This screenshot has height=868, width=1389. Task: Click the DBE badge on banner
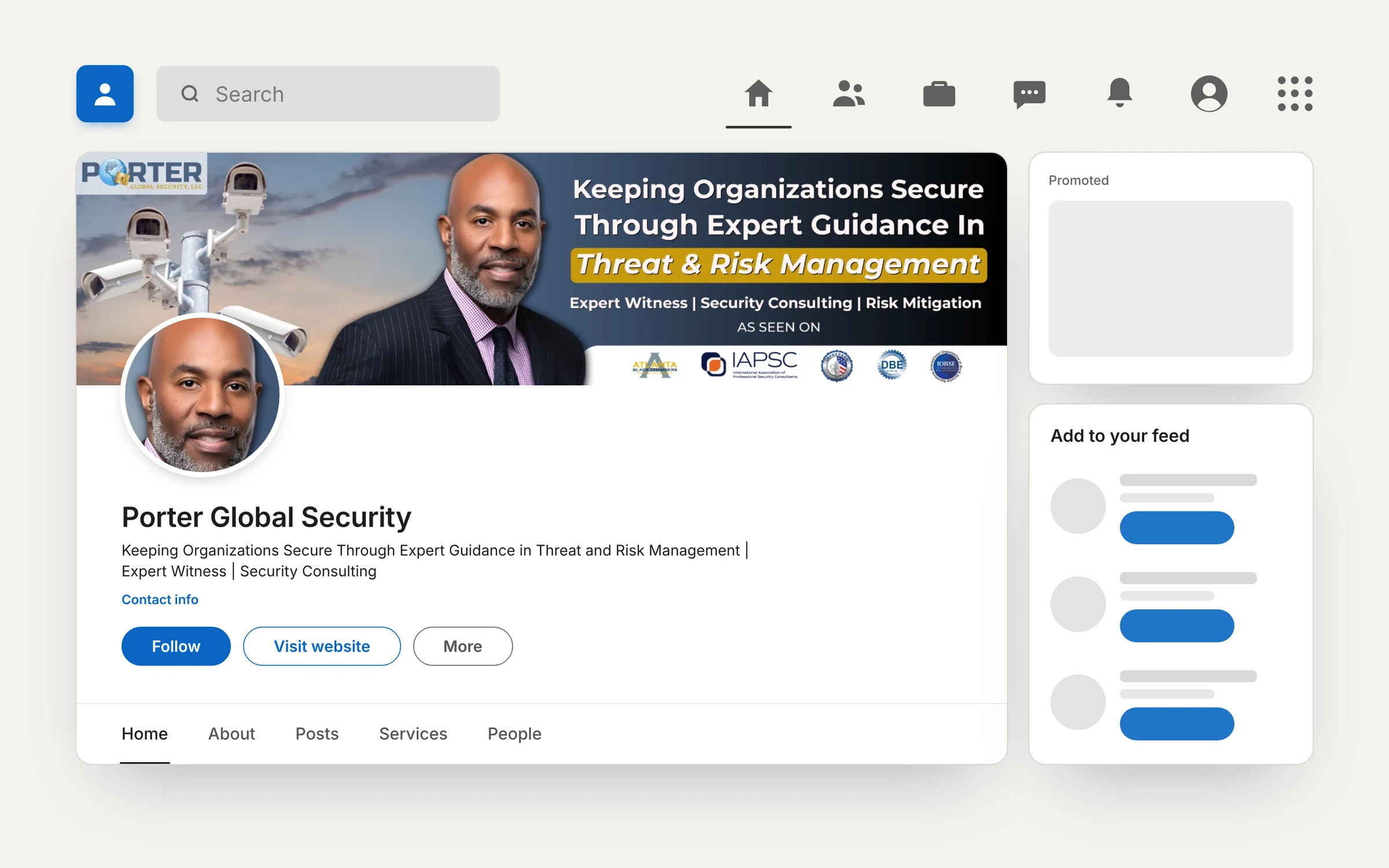[x=891, y=365]
